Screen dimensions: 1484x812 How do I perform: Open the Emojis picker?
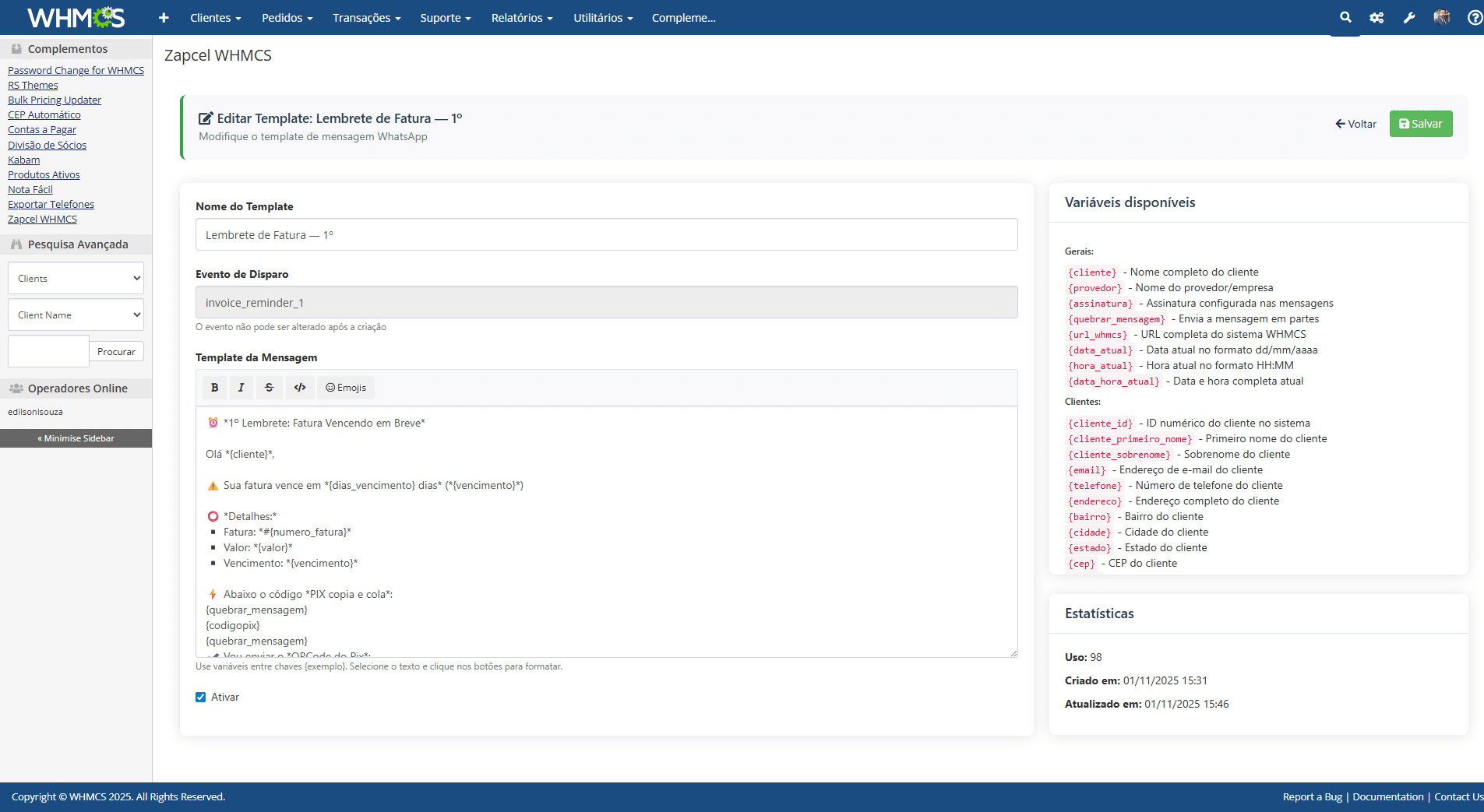(x=346, y=388)
